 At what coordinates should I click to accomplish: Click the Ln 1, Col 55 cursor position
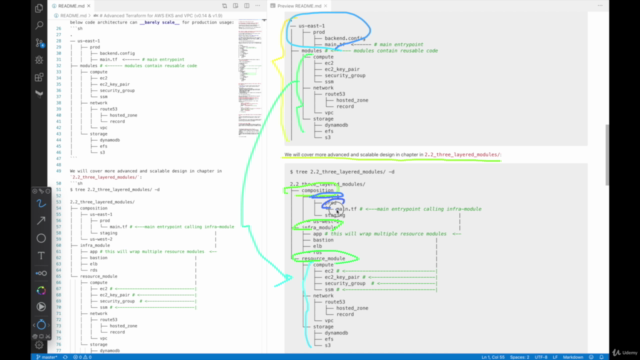pyautogui.click(x=493, y=357)
